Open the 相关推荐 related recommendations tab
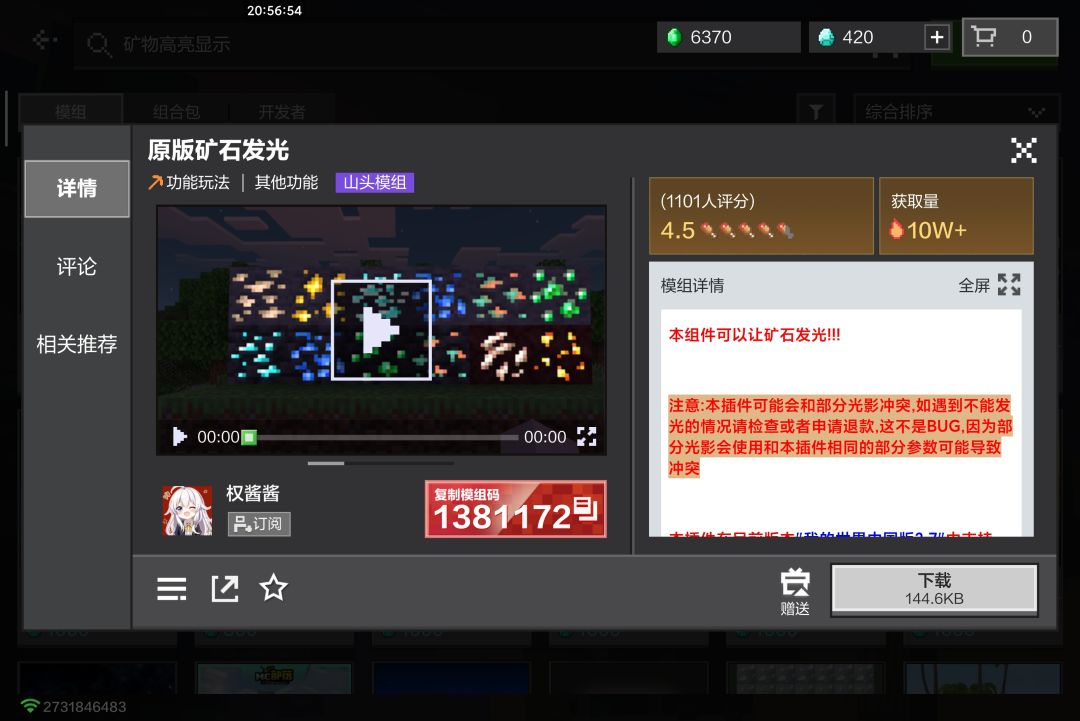 tap(76, 344)
